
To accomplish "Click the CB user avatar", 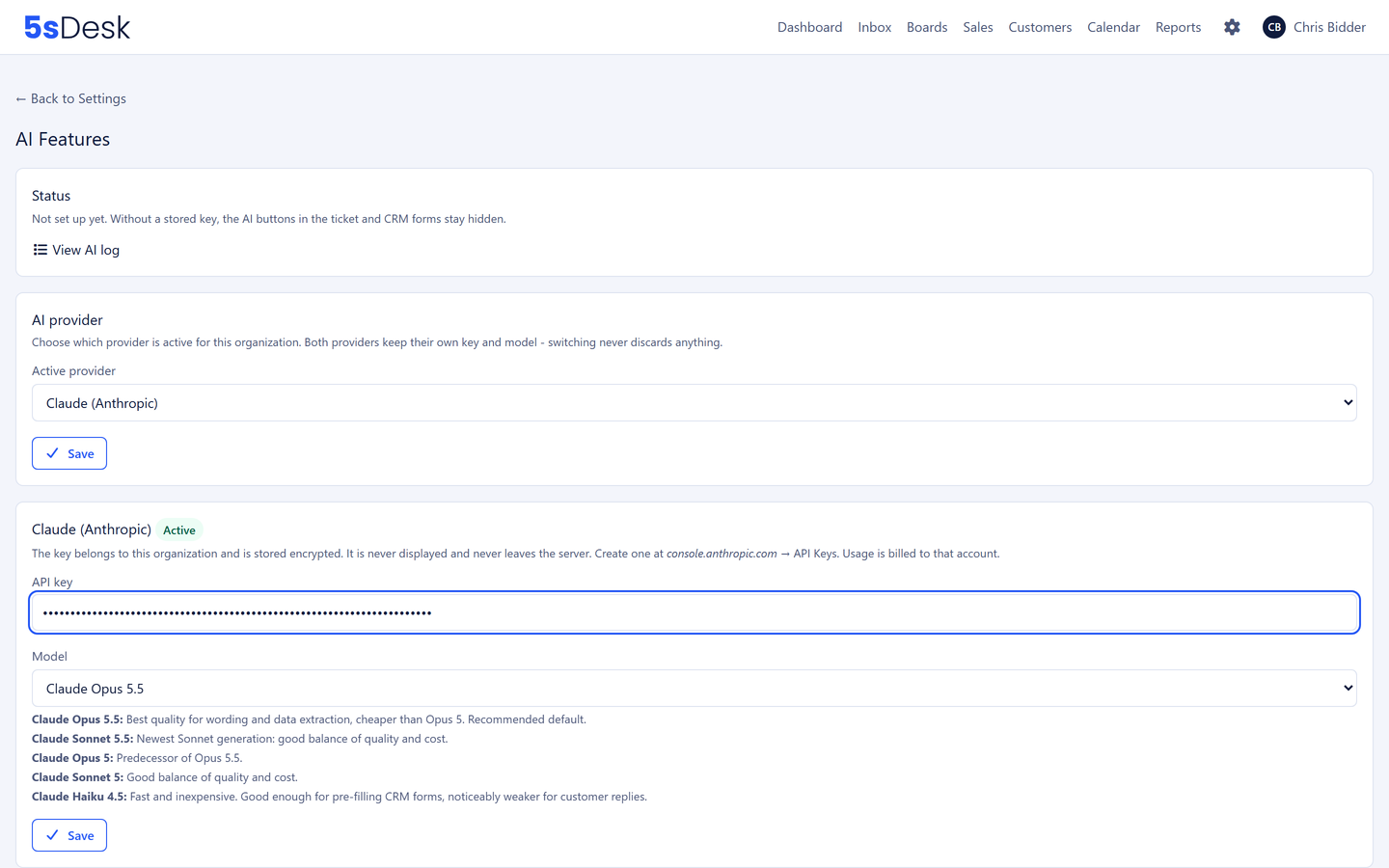I will click(1274, 27).
